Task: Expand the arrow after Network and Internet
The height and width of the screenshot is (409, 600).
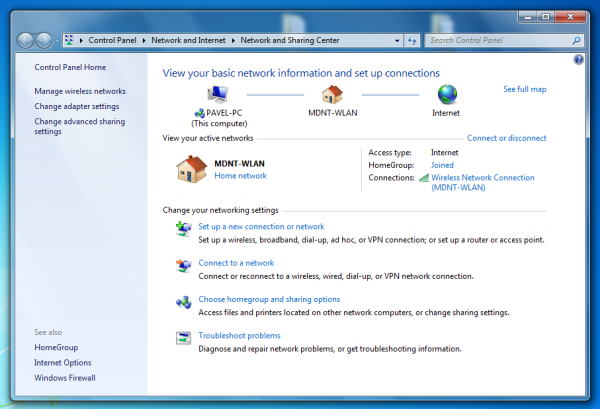Action: (x=233, y=40)
